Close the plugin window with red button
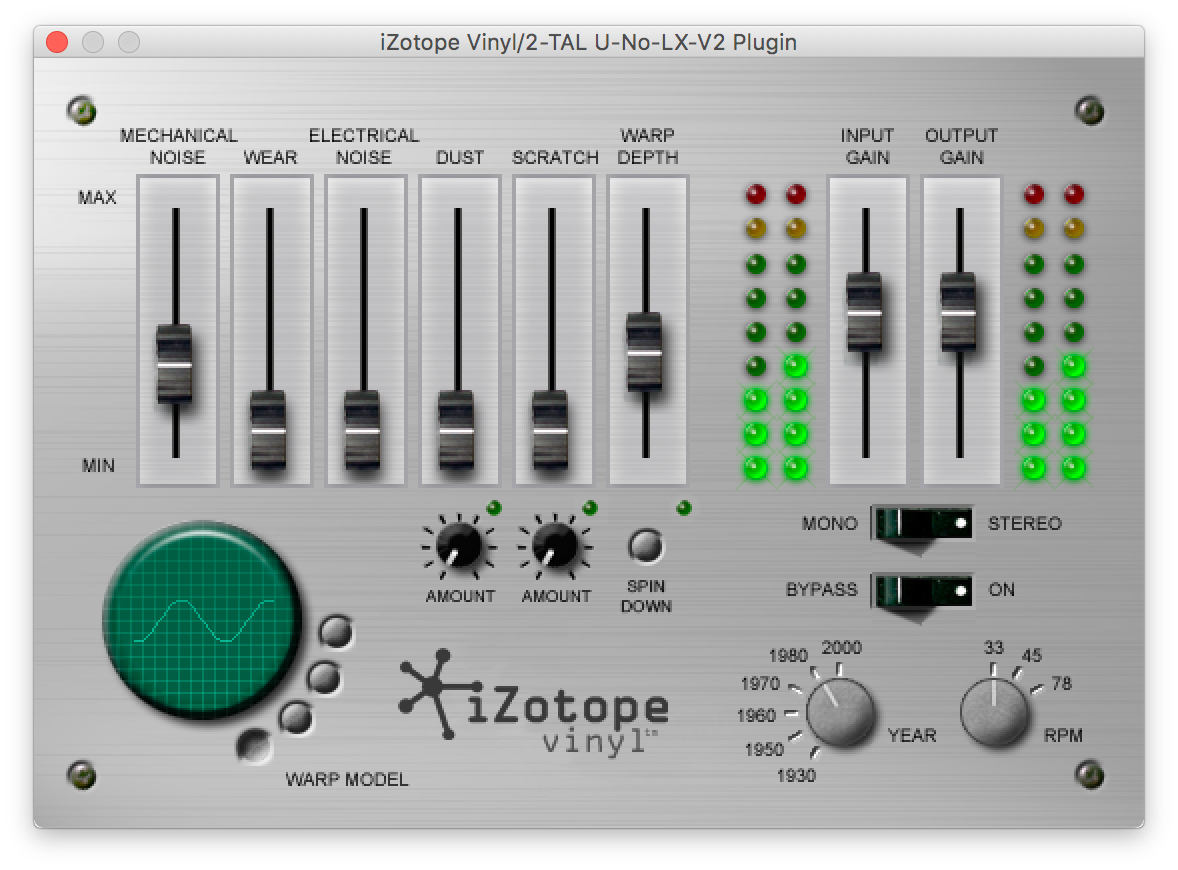1178x870 pixels. pos(57,42)
